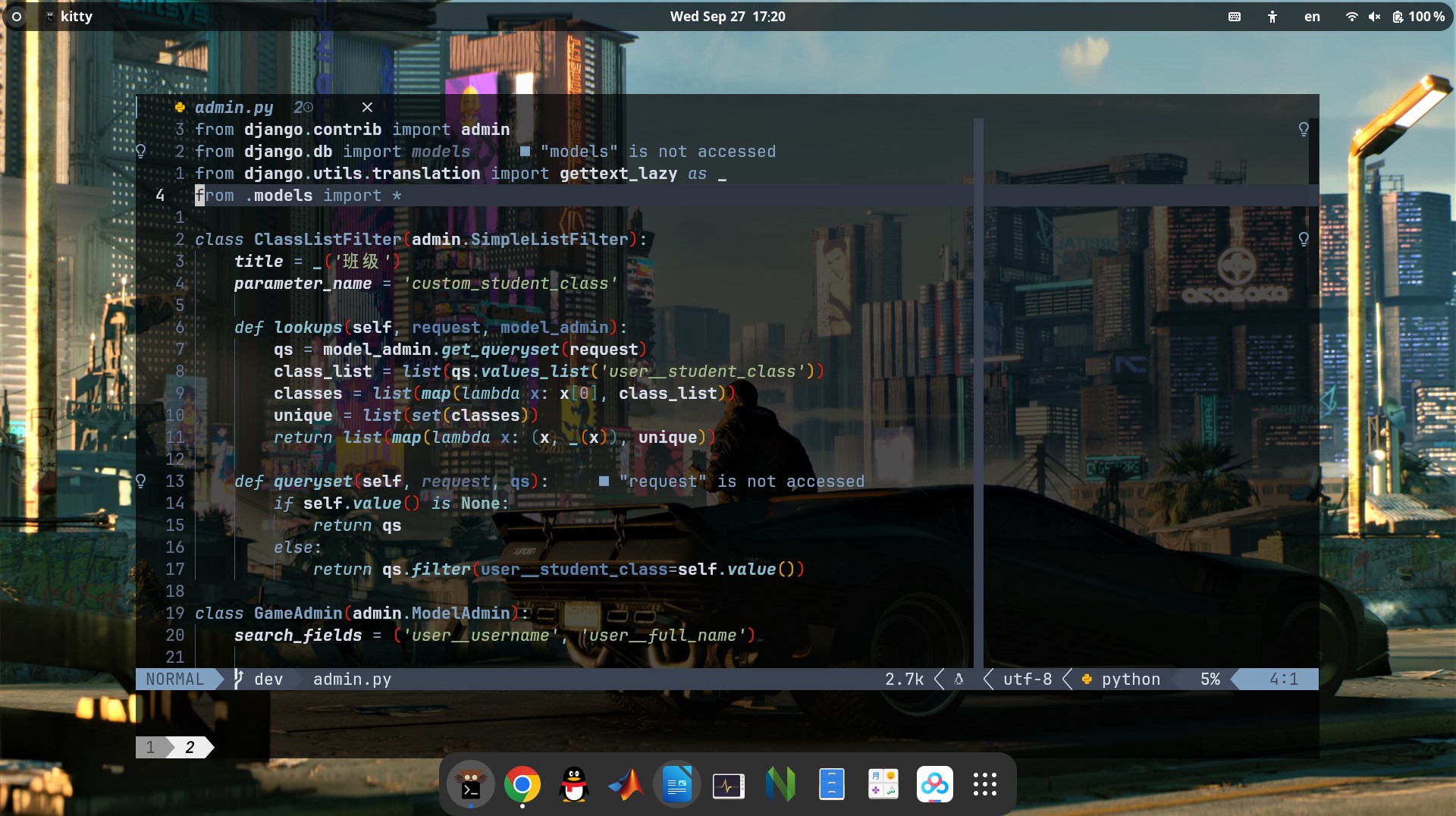Place cursor on the unique = list line
Screen dimensions: 1456x816
[x=406, y=415]
